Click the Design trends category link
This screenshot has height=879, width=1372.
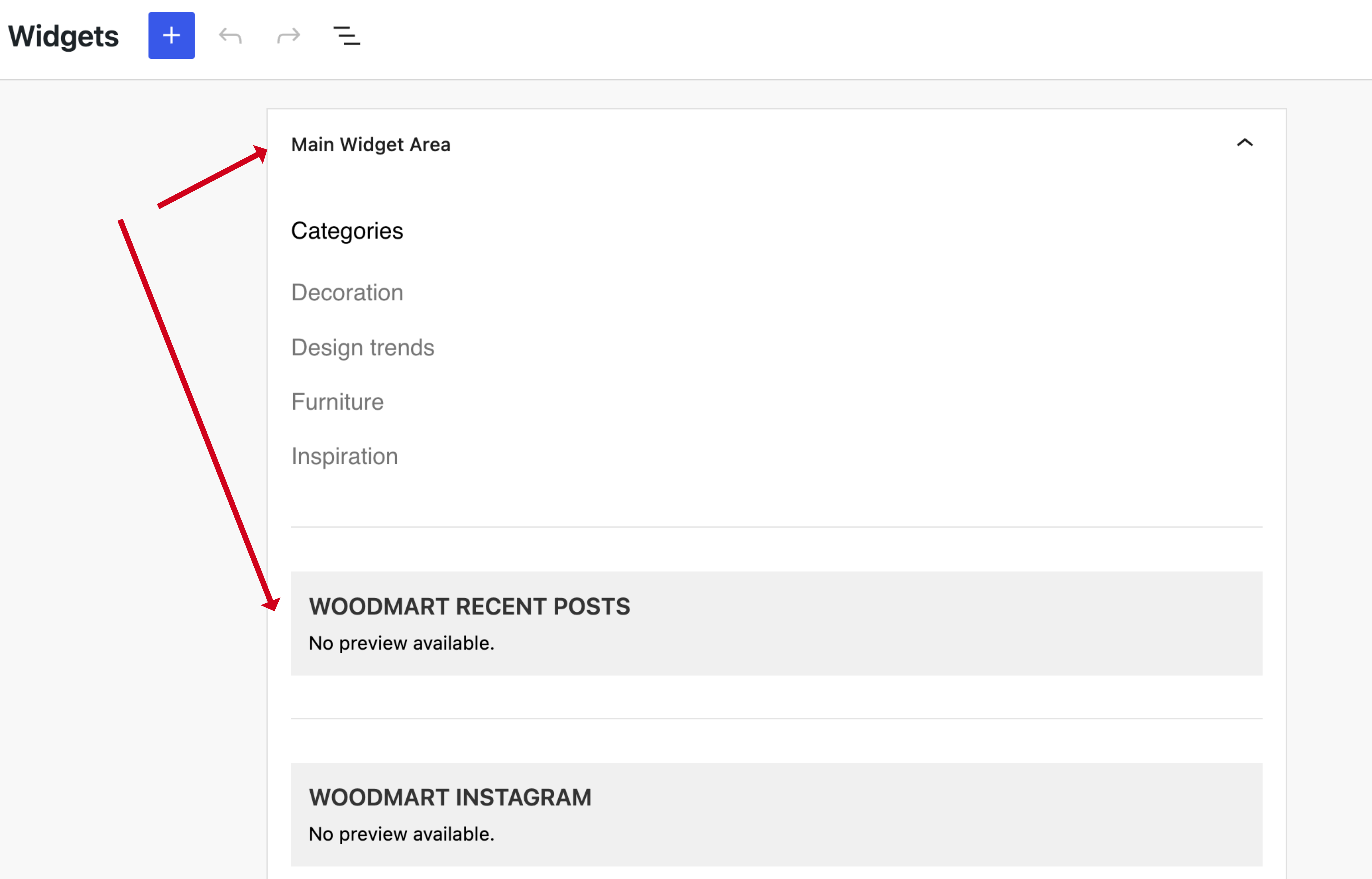363,348
